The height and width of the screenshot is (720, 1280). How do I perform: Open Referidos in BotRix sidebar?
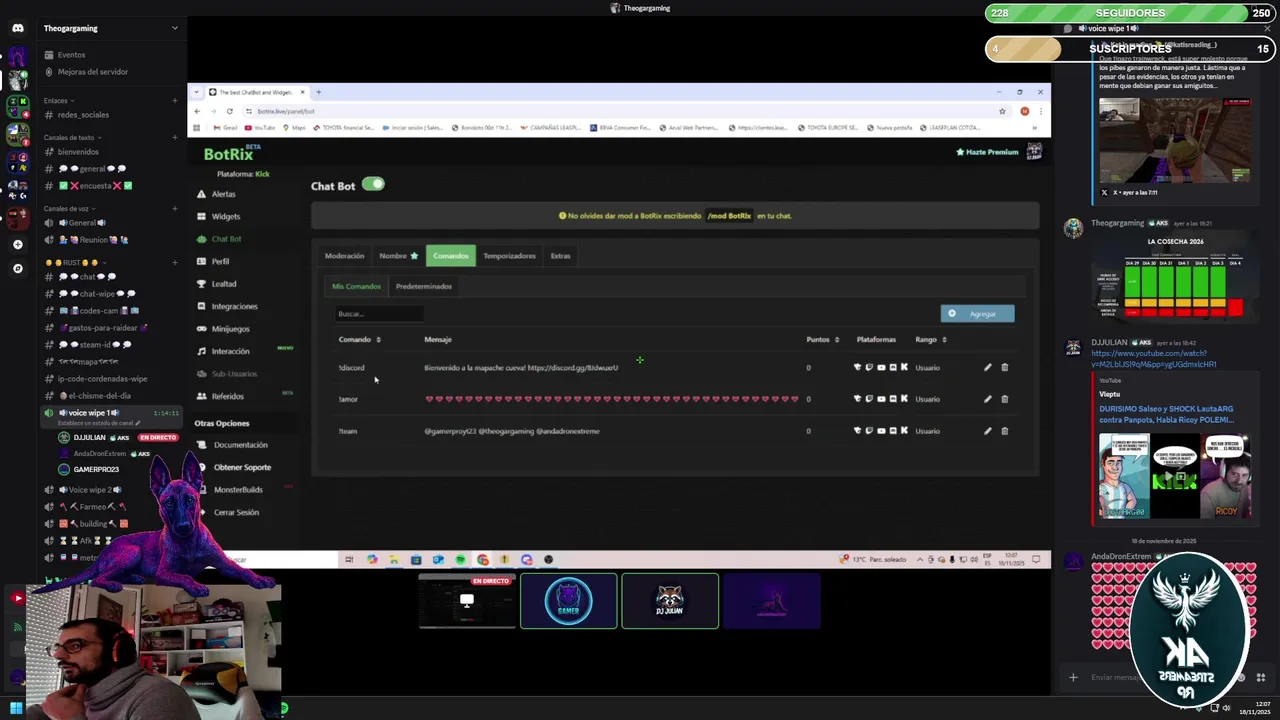(227, 396)
